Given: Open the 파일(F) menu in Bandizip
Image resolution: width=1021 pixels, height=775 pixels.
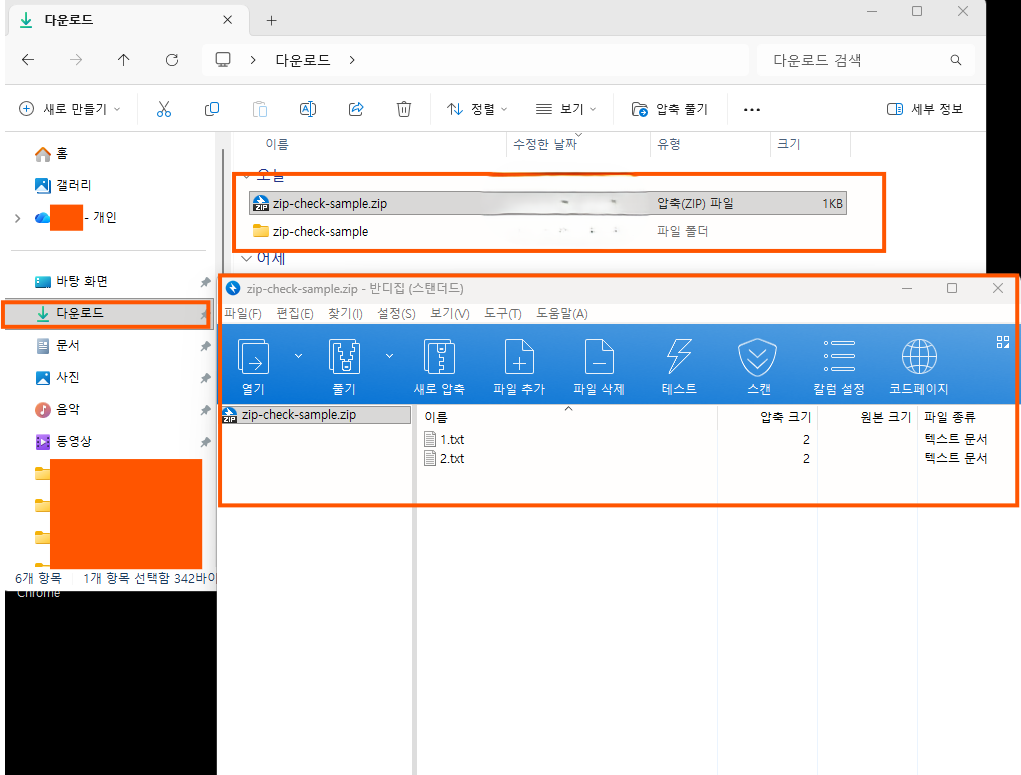Looking at the screenshot, I should [243, 313].
